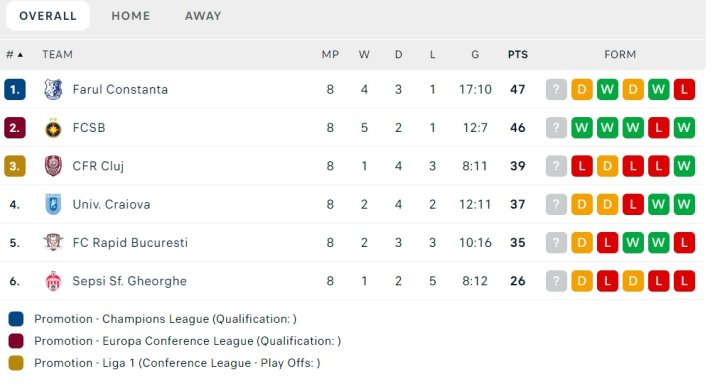Sort table by the rank # column arrow
This screenshot has width=715, height=386.
[20, 55]
